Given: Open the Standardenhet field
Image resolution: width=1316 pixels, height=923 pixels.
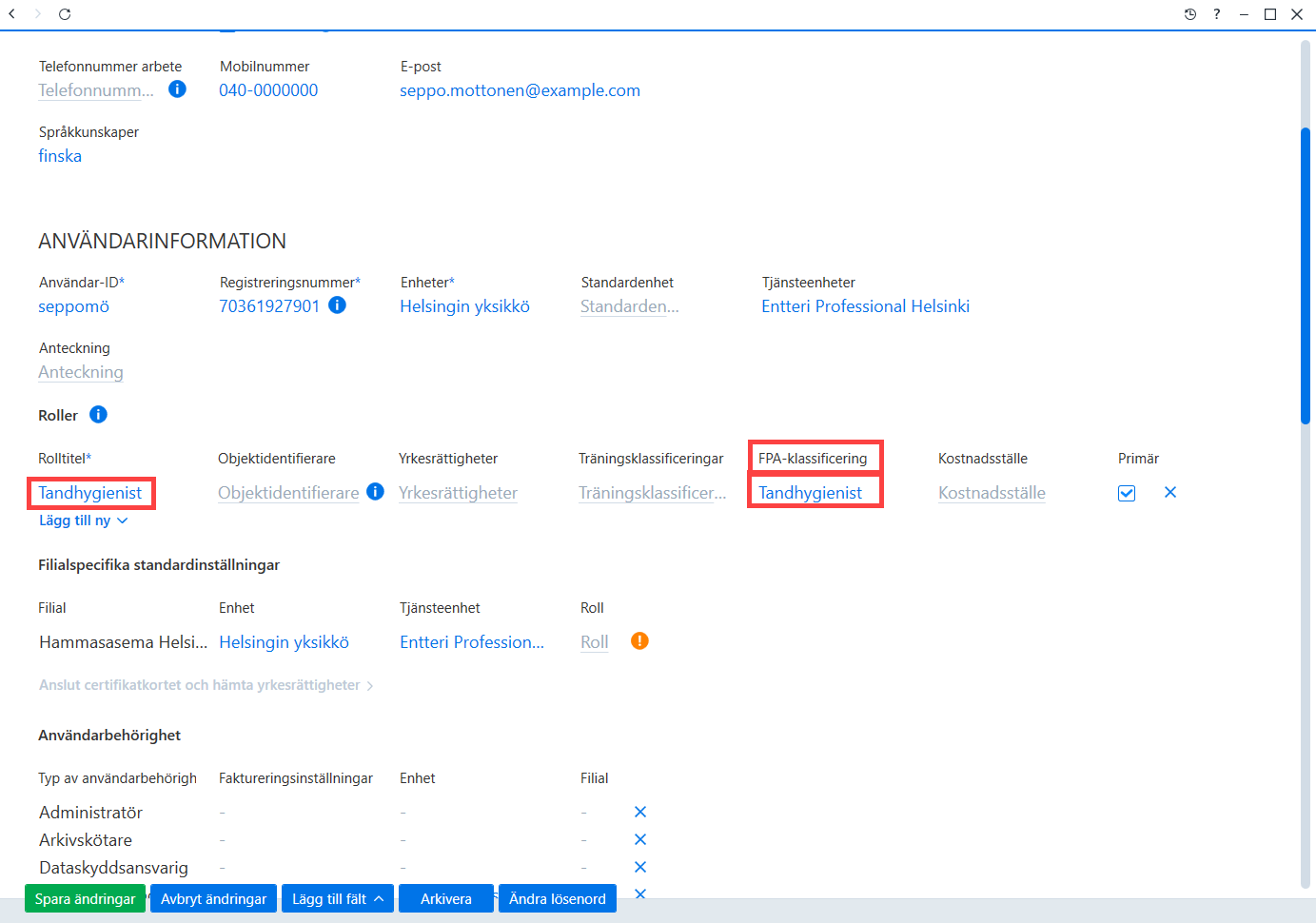Looking at the screenshot, I should click(630, 306).
